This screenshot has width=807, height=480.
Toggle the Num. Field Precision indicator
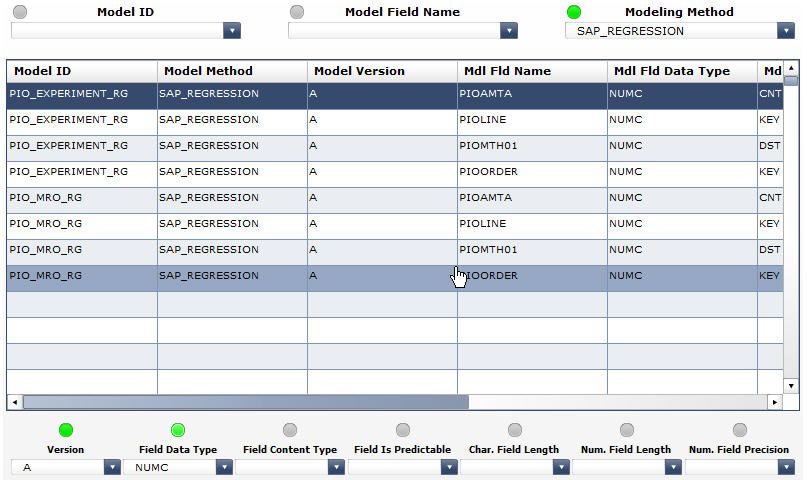740,430
